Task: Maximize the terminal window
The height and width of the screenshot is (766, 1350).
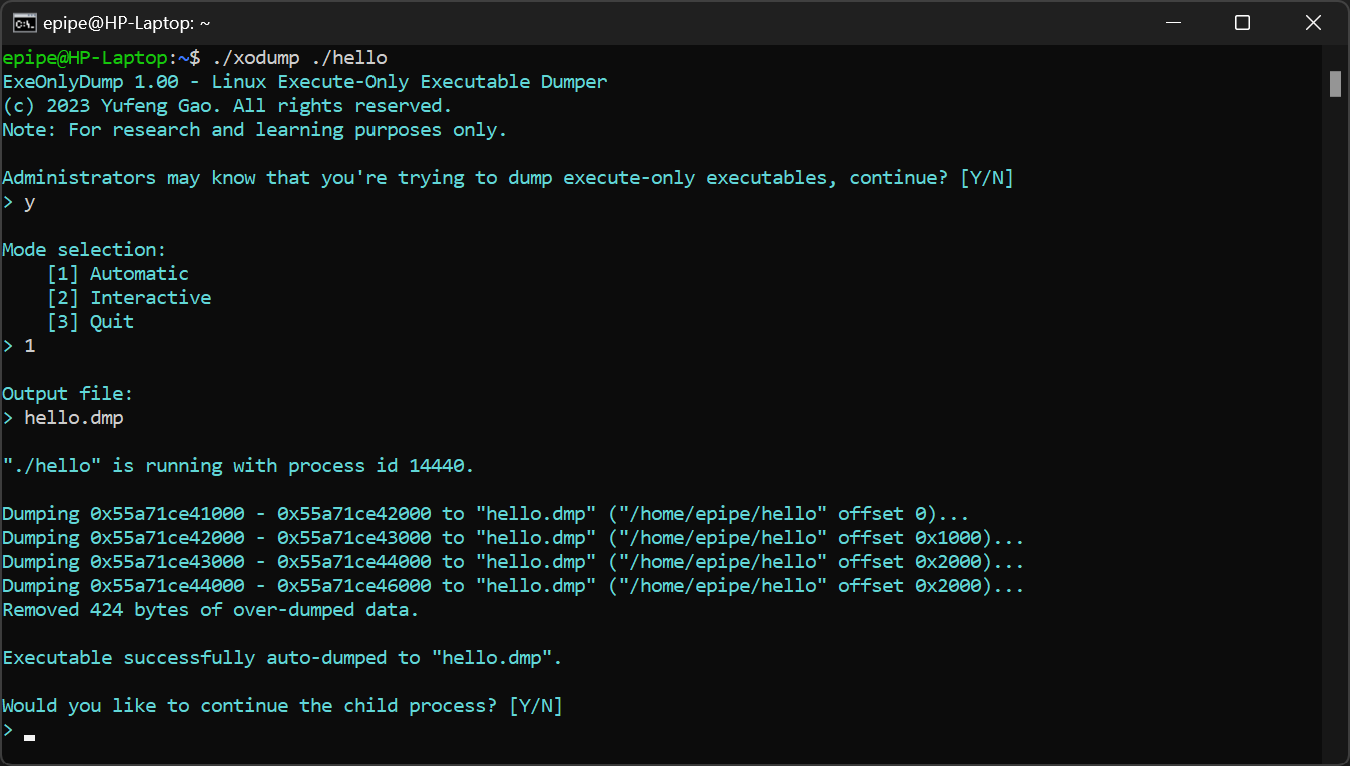Action: [1242, 22]
